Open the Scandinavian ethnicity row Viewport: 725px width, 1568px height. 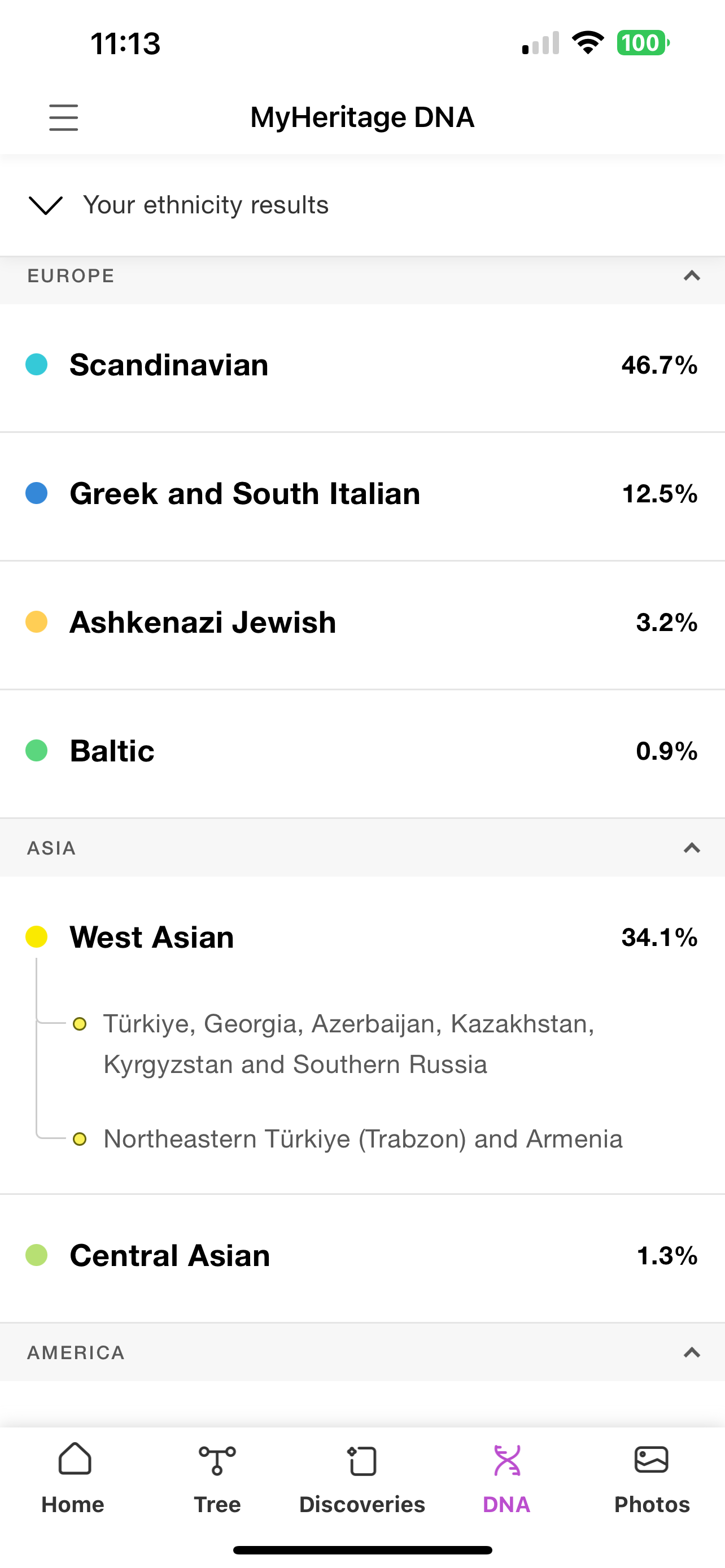click(362, 365)
